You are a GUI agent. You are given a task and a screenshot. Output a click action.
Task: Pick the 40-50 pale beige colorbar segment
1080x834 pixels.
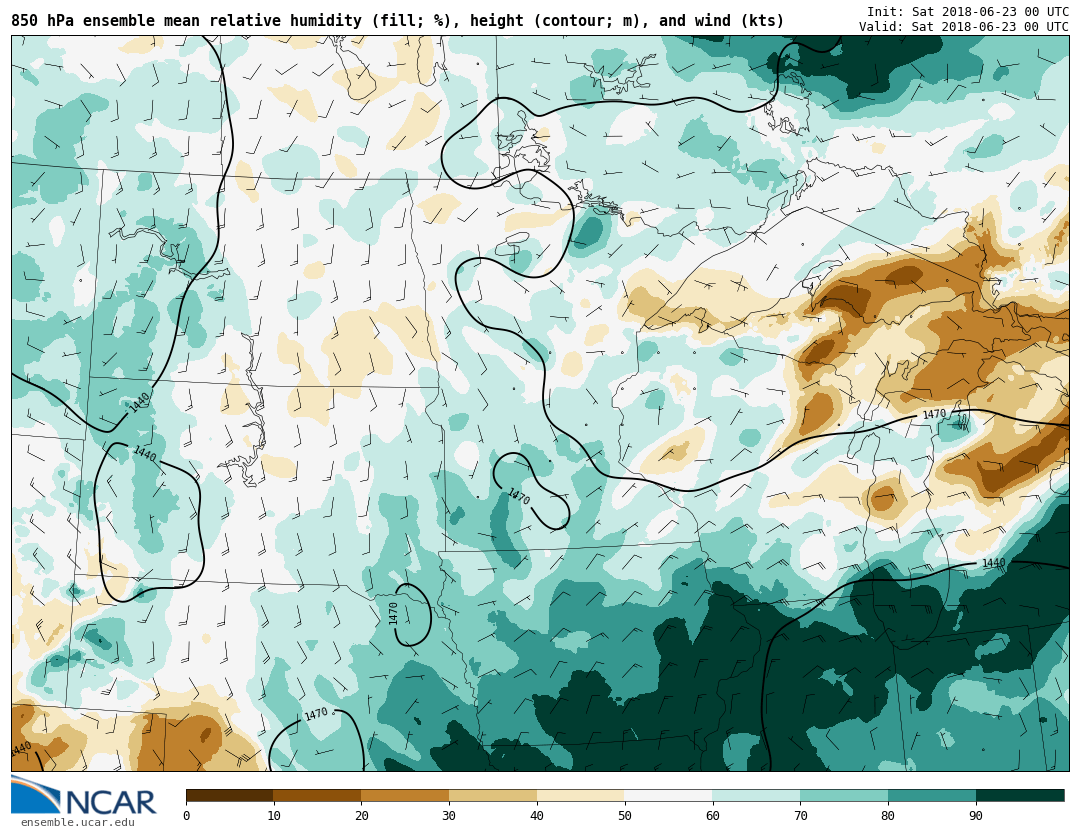[581, 796]
